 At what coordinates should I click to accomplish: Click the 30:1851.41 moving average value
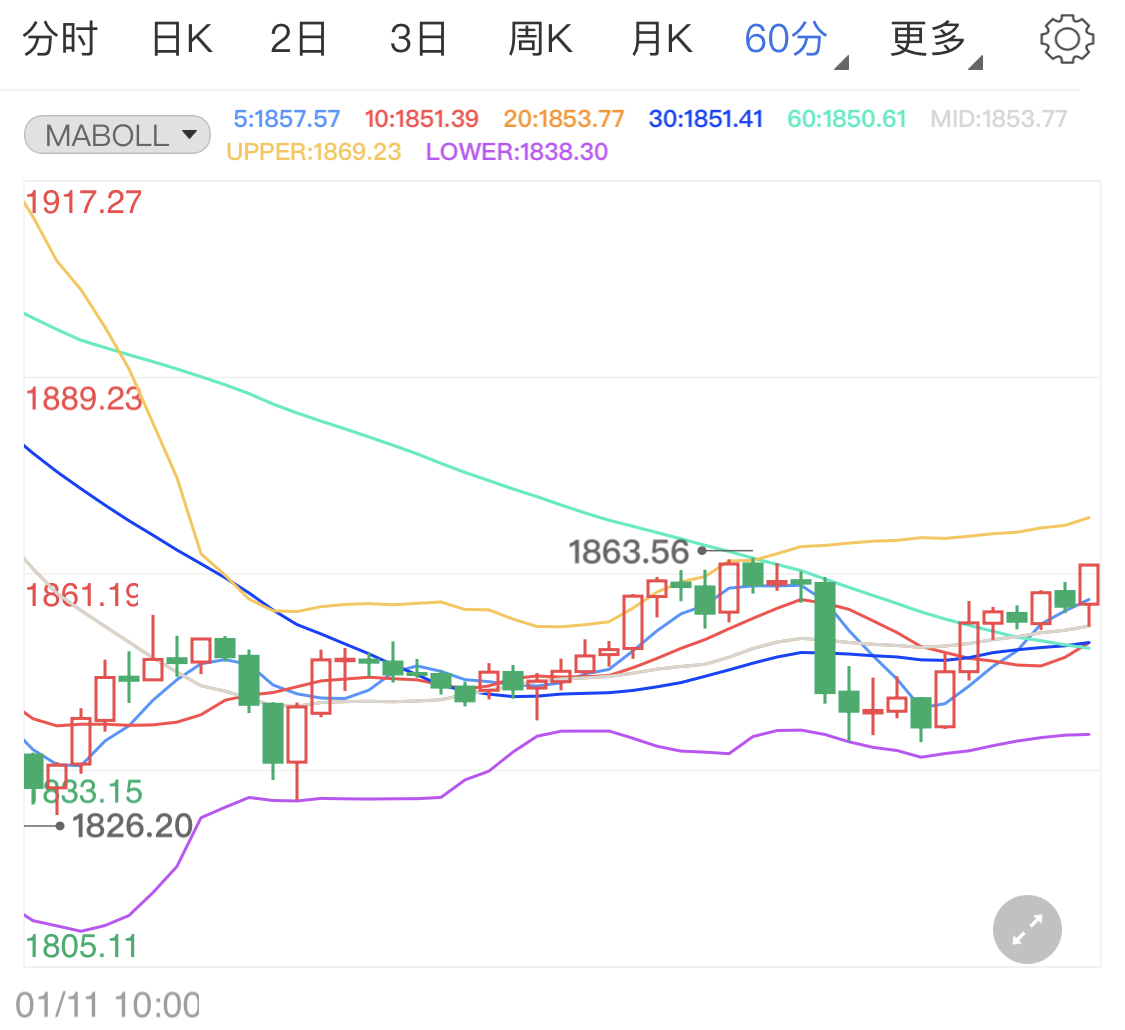tap(705, 119)
